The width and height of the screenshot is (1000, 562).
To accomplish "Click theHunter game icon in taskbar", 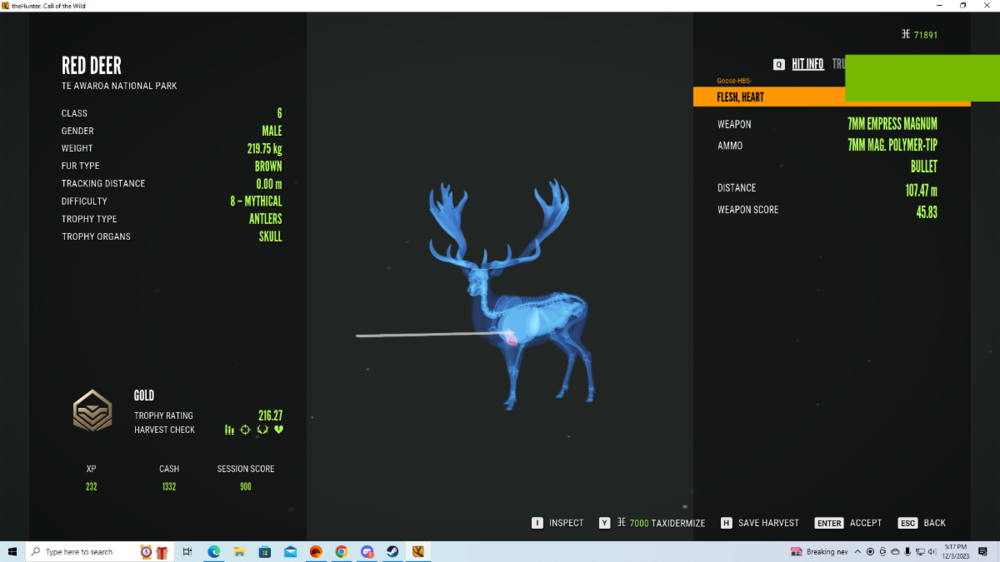I will click(x=418, y=552).
